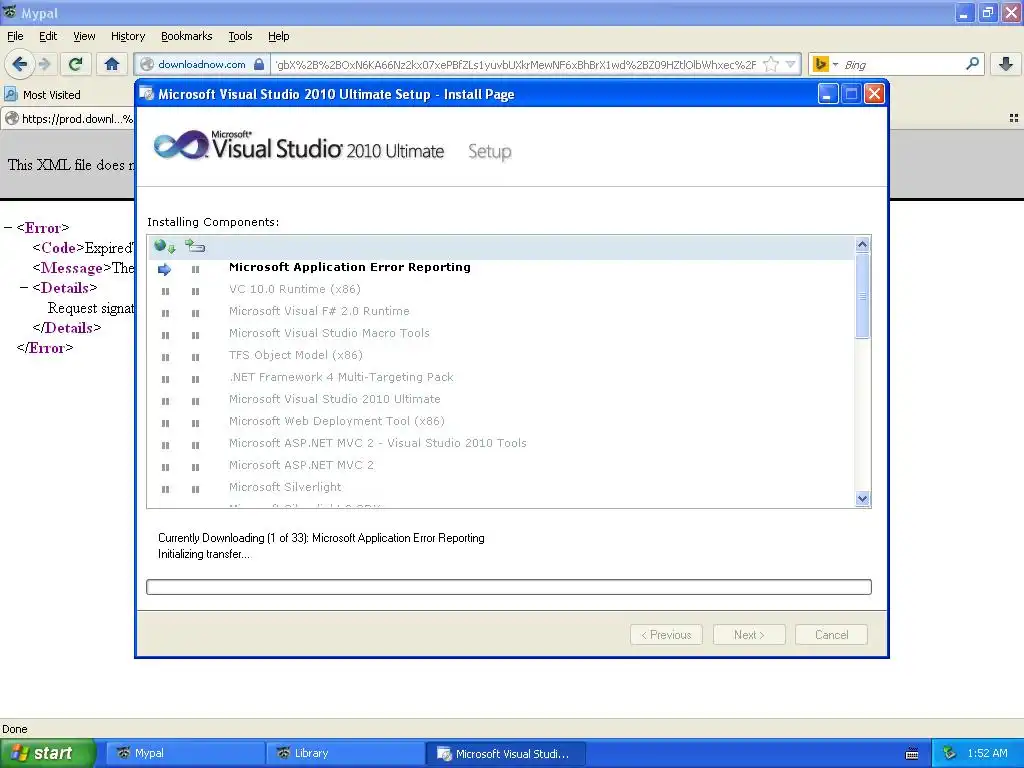The height and width of the screenshot is (768, 1024).
Task: Click the URL text in address bar
Action: [x=516, y=64]
